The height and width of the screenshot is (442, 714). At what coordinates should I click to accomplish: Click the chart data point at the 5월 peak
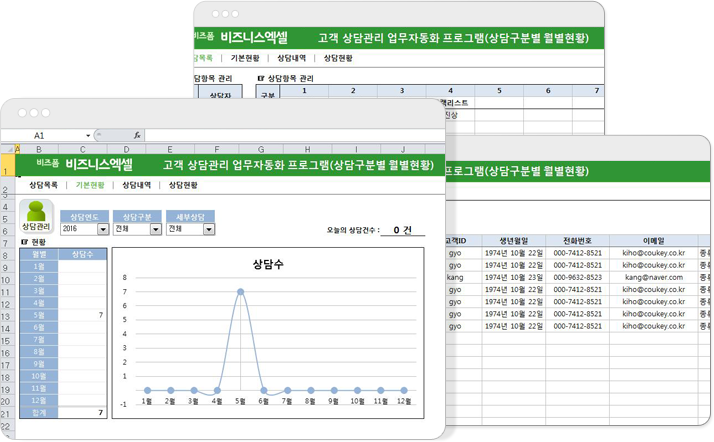pos(240,291)
